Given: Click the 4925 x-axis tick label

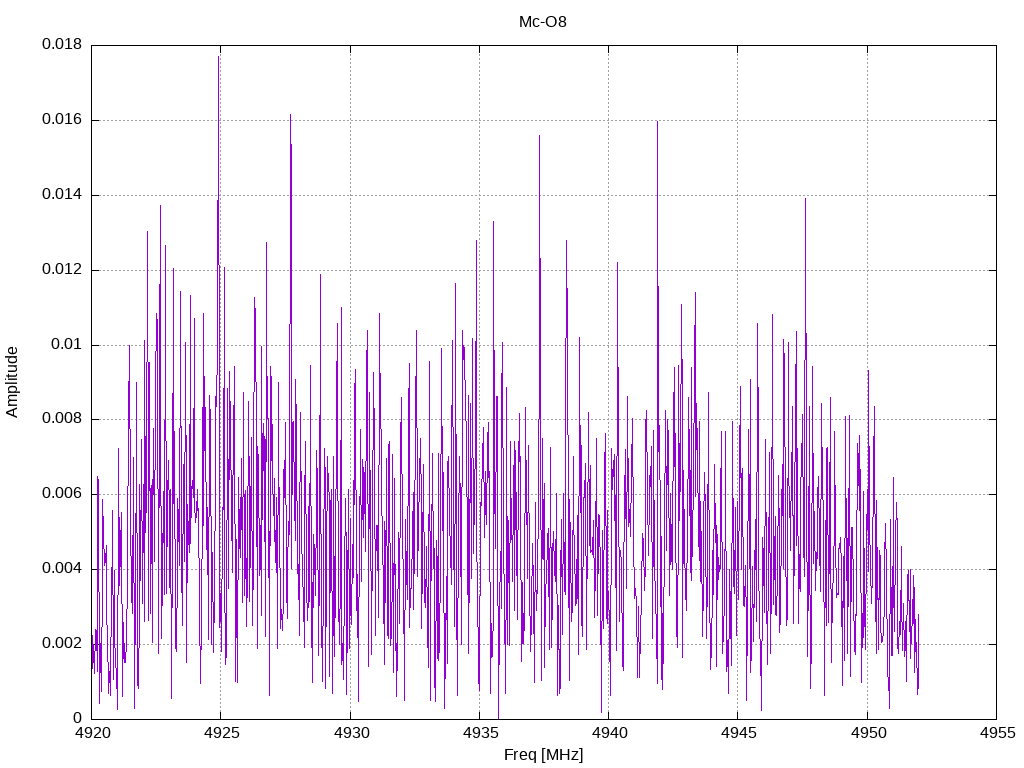Looking at the screenshot, I should pyautogui.click(x=221, y=733).
